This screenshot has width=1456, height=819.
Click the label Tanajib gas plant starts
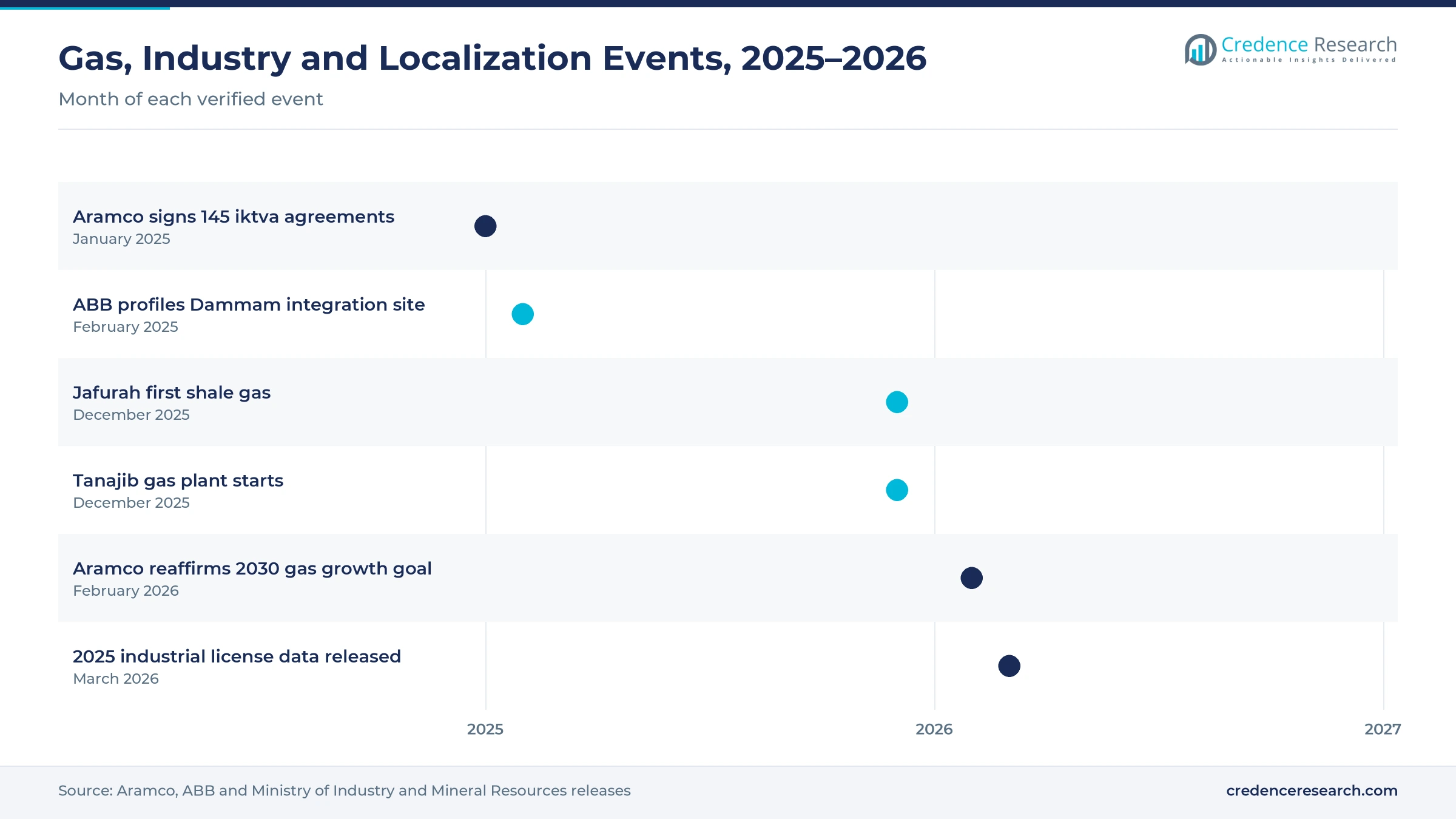coord(178,480)
